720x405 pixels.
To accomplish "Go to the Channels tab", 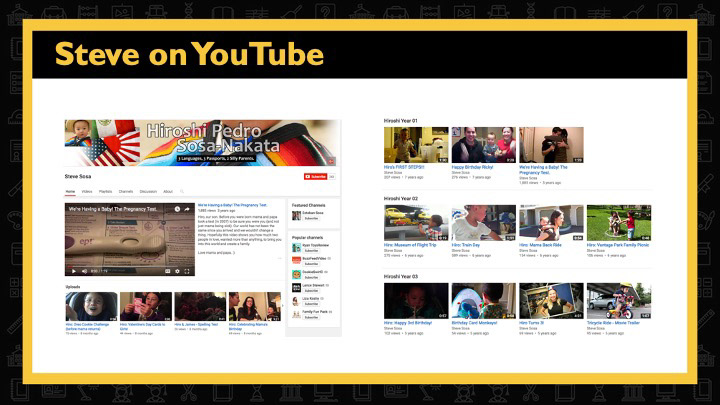I will click(x=126, y=191).
